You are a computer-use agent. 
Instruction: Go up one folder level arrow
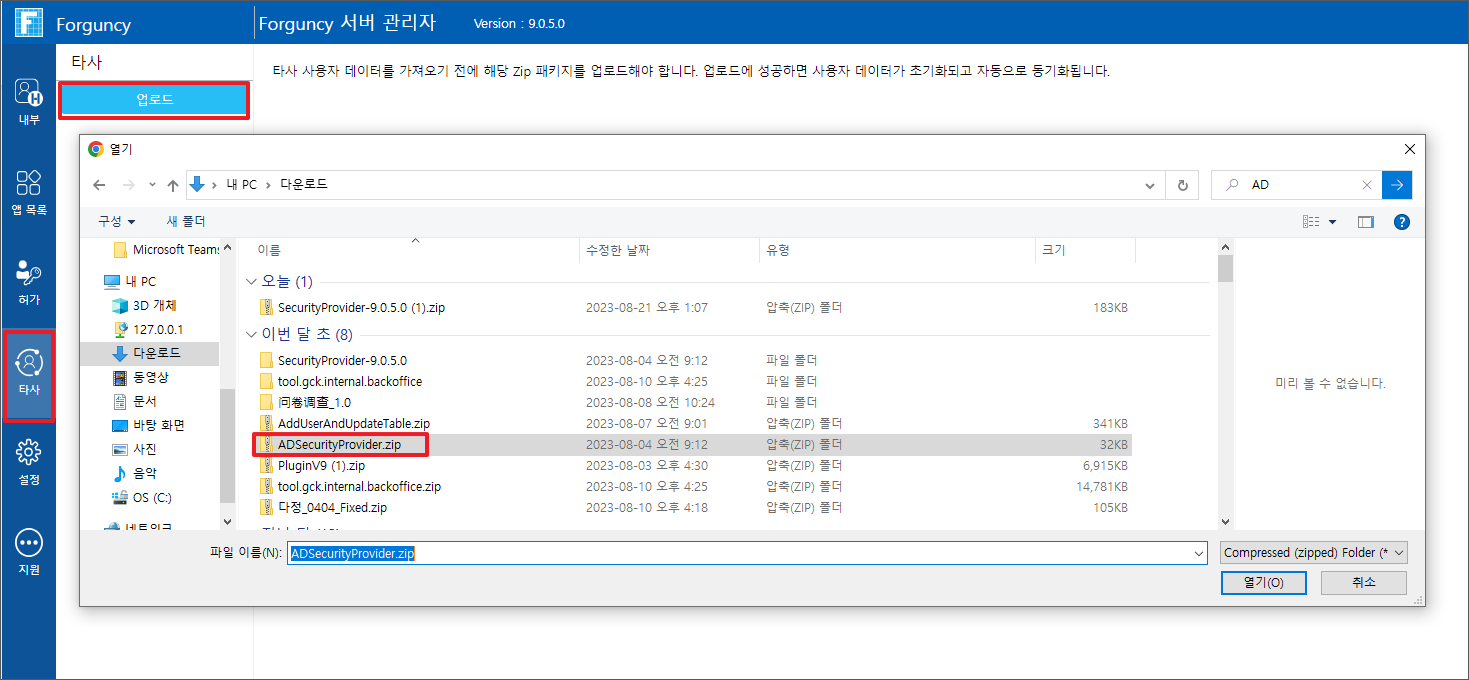pyautogui.click(x=172, y=185)
